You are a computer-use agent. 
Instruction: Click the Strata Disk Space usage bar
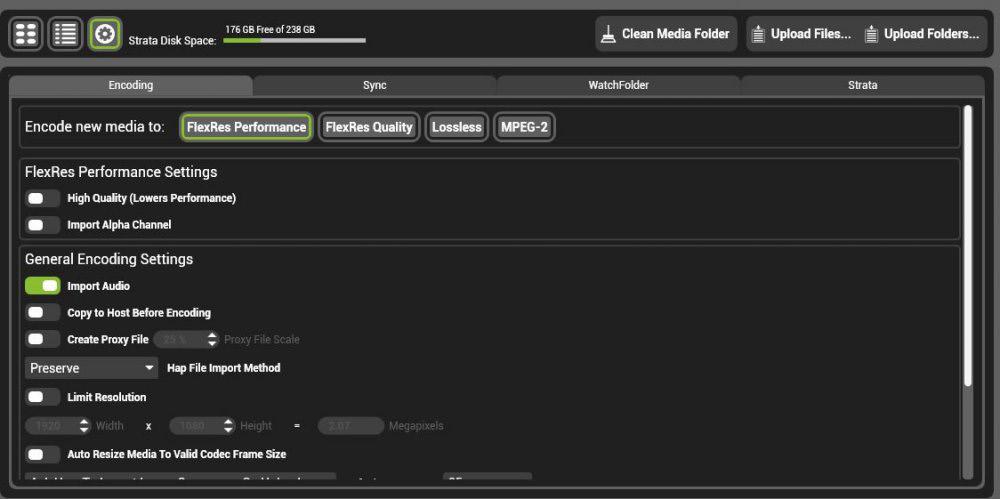[294, 40]
